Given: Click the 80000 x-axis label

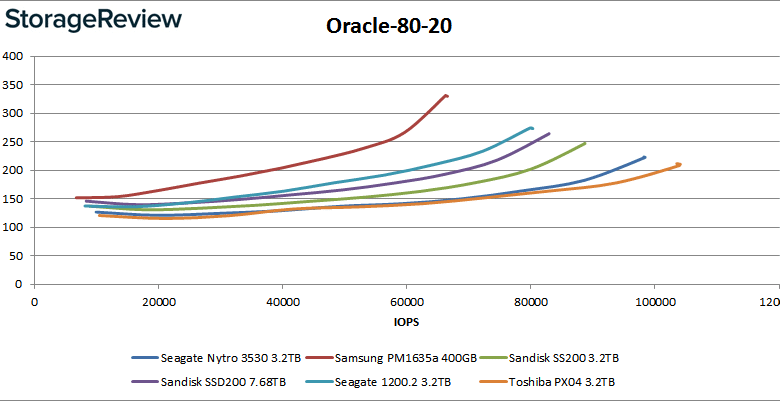Looking at the screenshot, I should 530,301.
